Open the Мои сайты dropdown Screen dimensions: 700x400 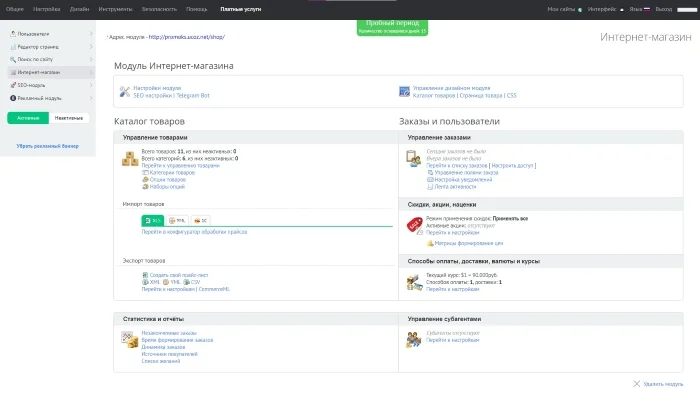pyautogui.click(x=564, y=9)
